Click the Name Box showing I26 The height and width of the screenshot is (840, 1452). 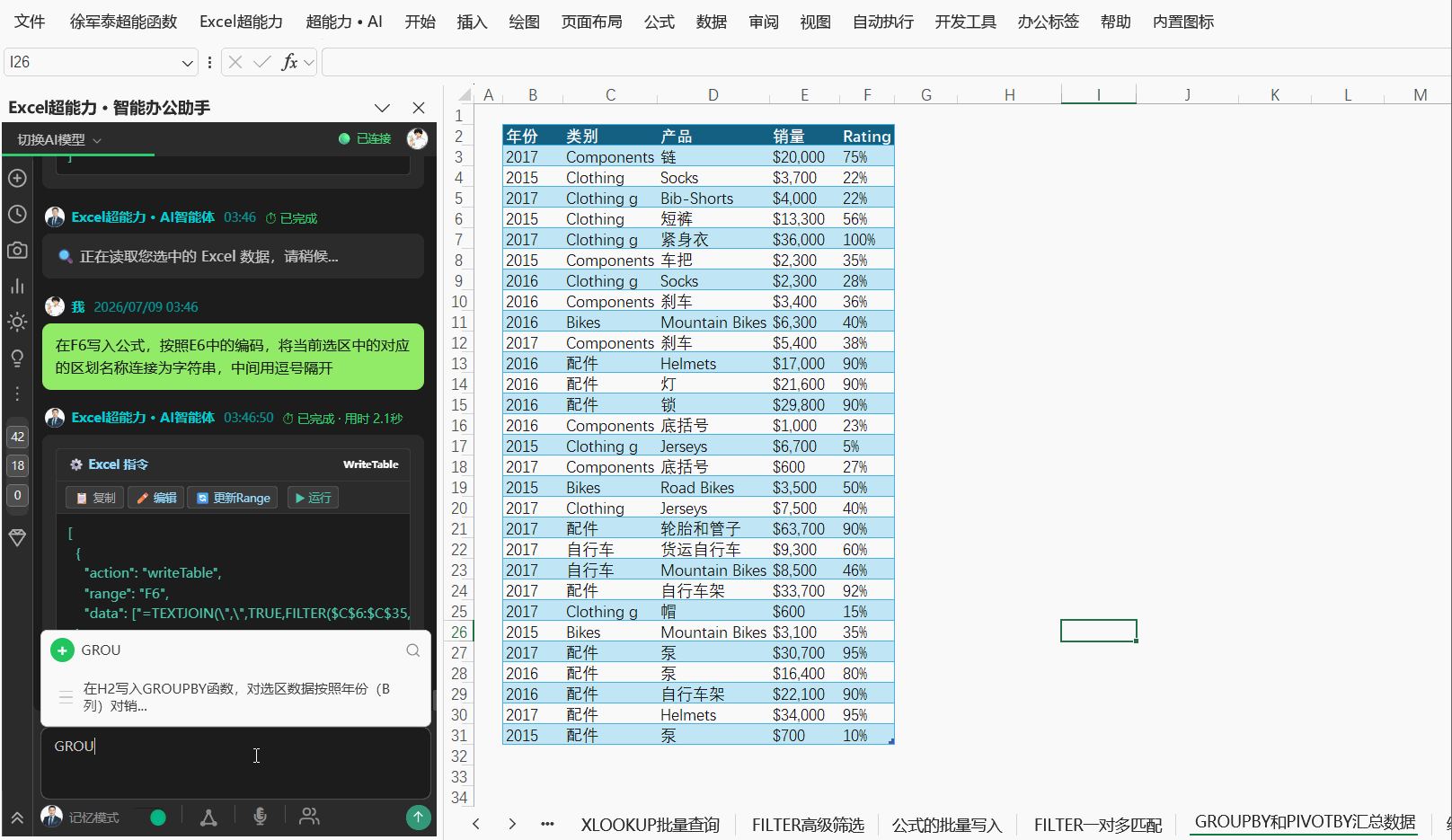point(90,62)
